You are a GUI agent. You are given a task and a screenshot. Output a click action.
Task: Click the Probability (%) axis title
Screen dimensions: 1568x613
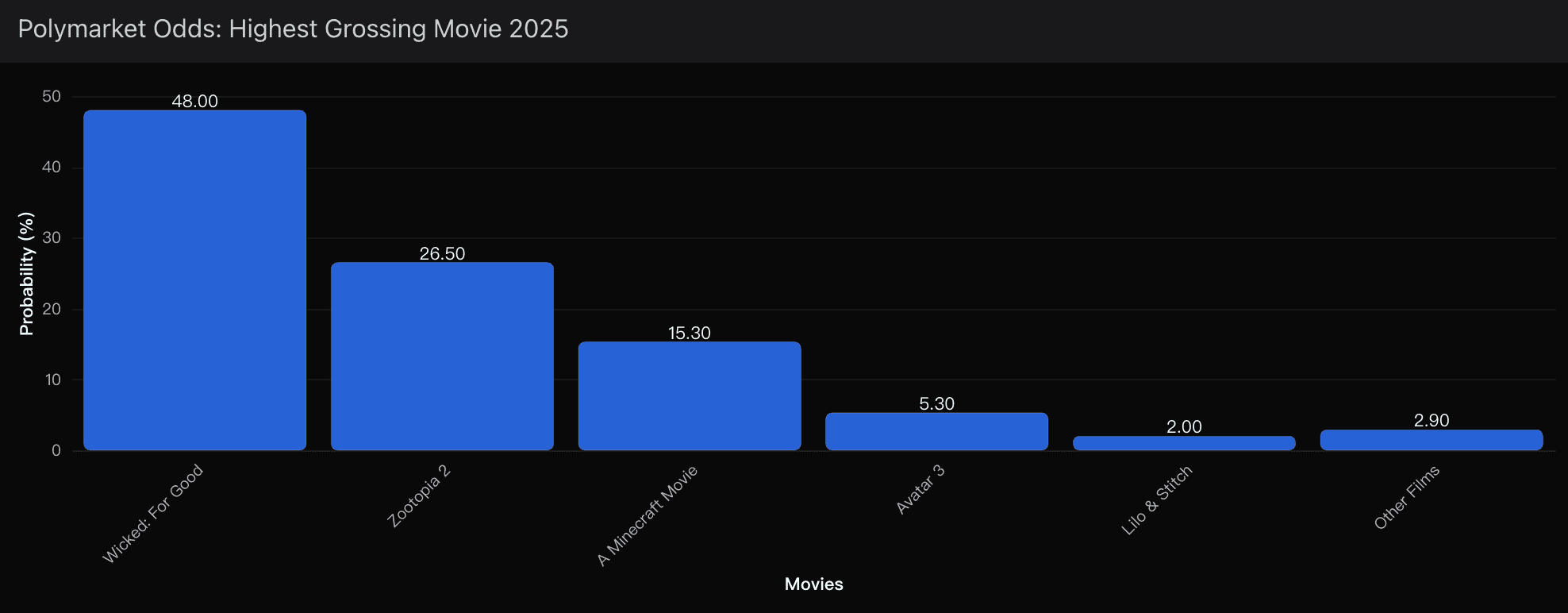[26, 274]
